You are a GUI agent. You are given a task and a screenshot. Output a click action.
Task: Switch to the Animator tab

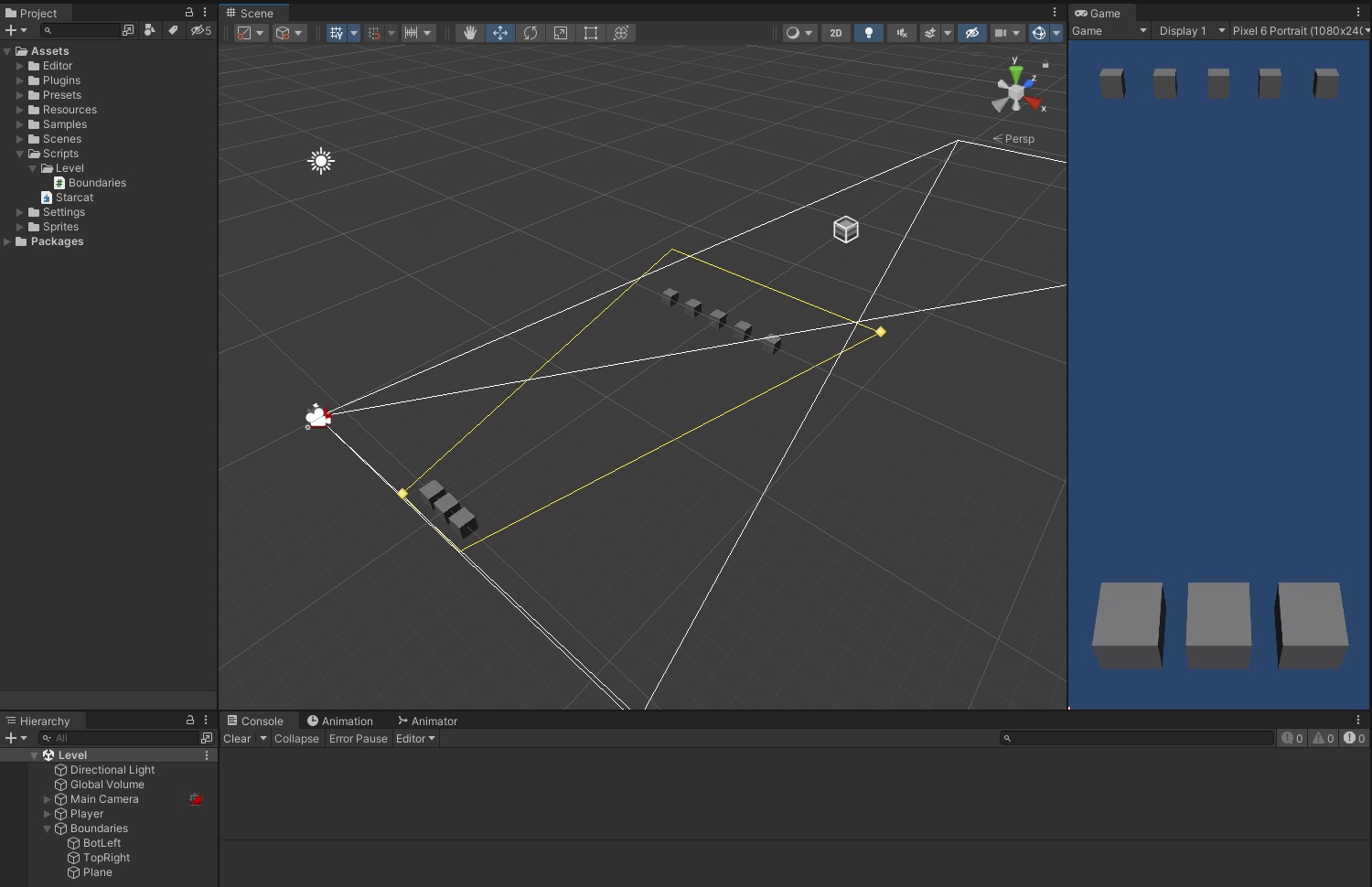[427, 721]
